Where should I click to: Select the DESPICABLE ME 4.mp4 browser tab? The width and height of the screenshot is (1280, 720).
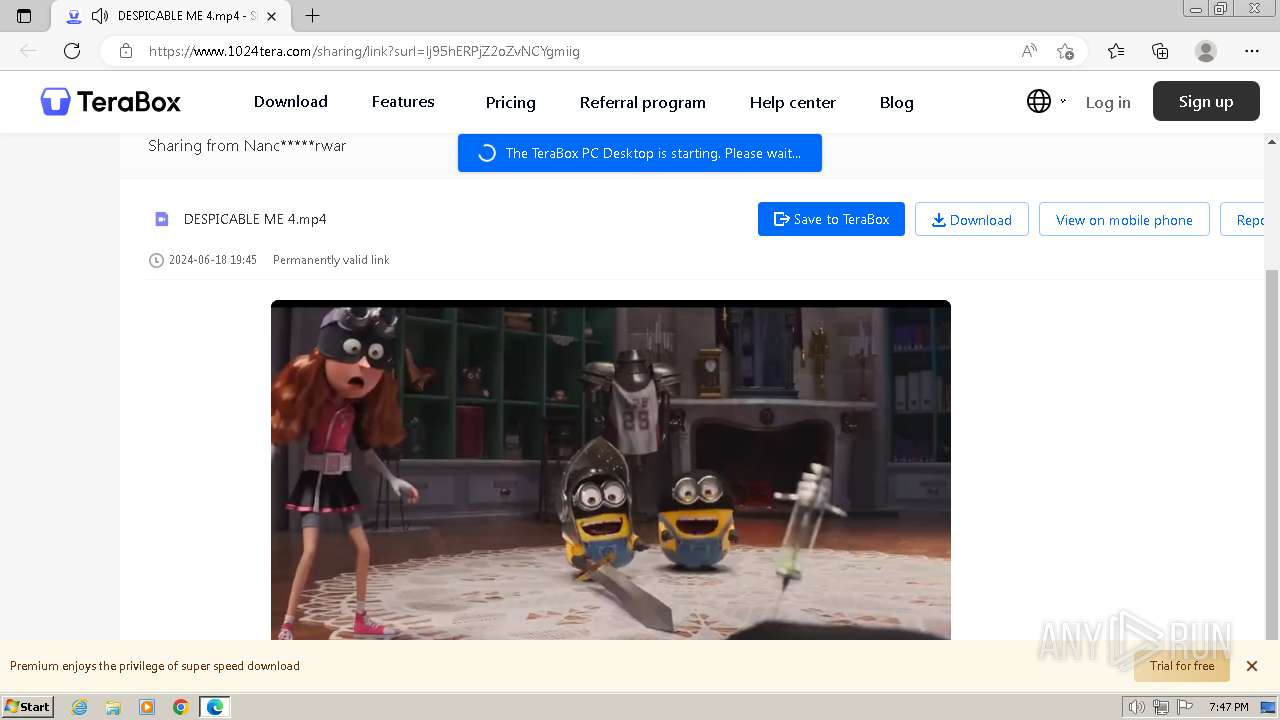pos(170,16)
